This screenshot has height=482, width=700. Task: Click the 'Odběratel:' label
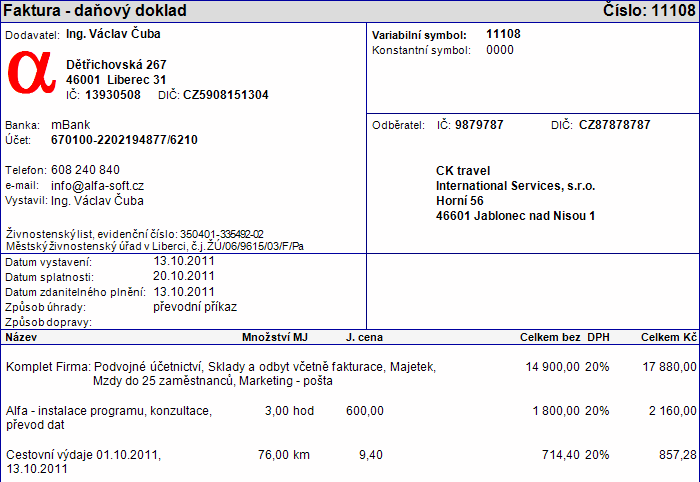tap(398, 125)
